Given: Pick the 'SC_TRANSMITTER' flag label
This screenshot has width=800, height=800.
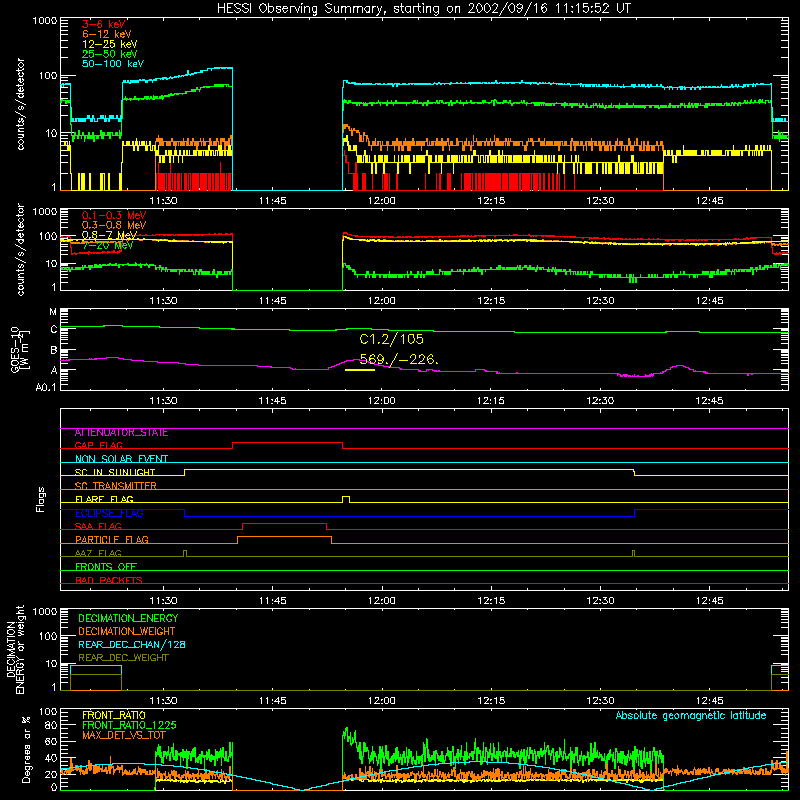Looking at the screenshot, I should pyautogui.click(x=116, y=486).
